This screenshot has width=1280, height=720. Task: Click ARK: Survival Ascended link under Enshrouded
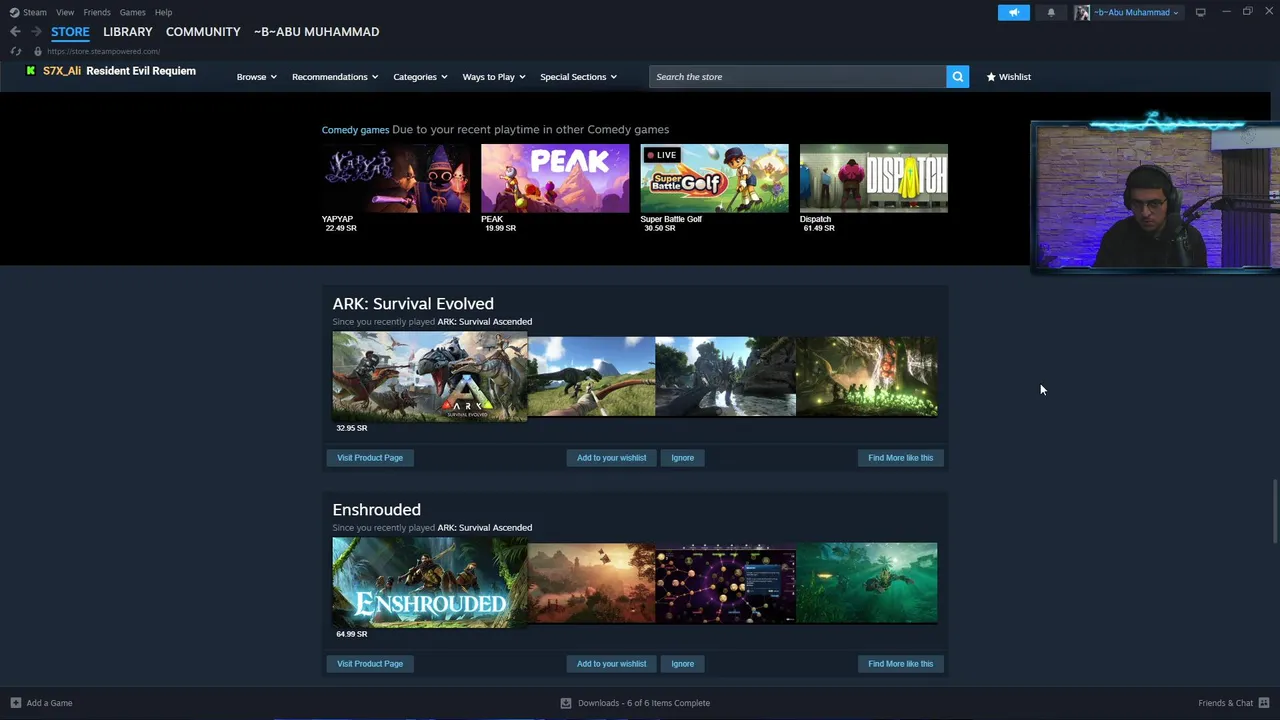click(484, 528)
